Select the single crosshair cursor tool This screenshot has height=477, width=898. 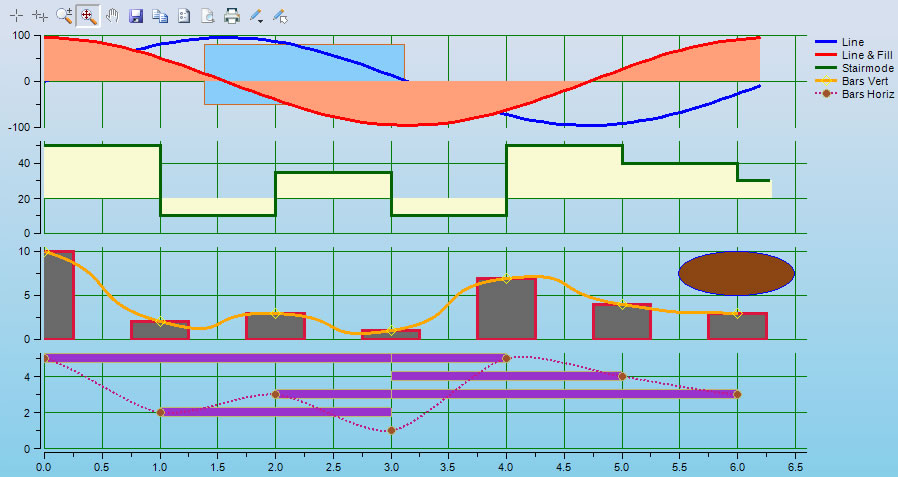click(16, 16)
